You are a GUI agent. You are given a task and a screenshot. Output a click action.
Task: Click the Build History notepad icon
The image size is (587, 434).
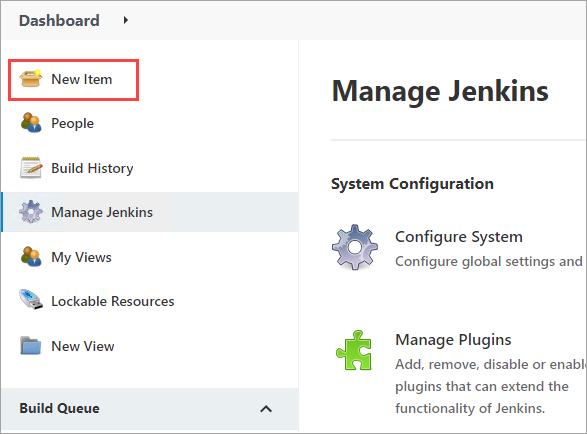[x=30, y=167]
